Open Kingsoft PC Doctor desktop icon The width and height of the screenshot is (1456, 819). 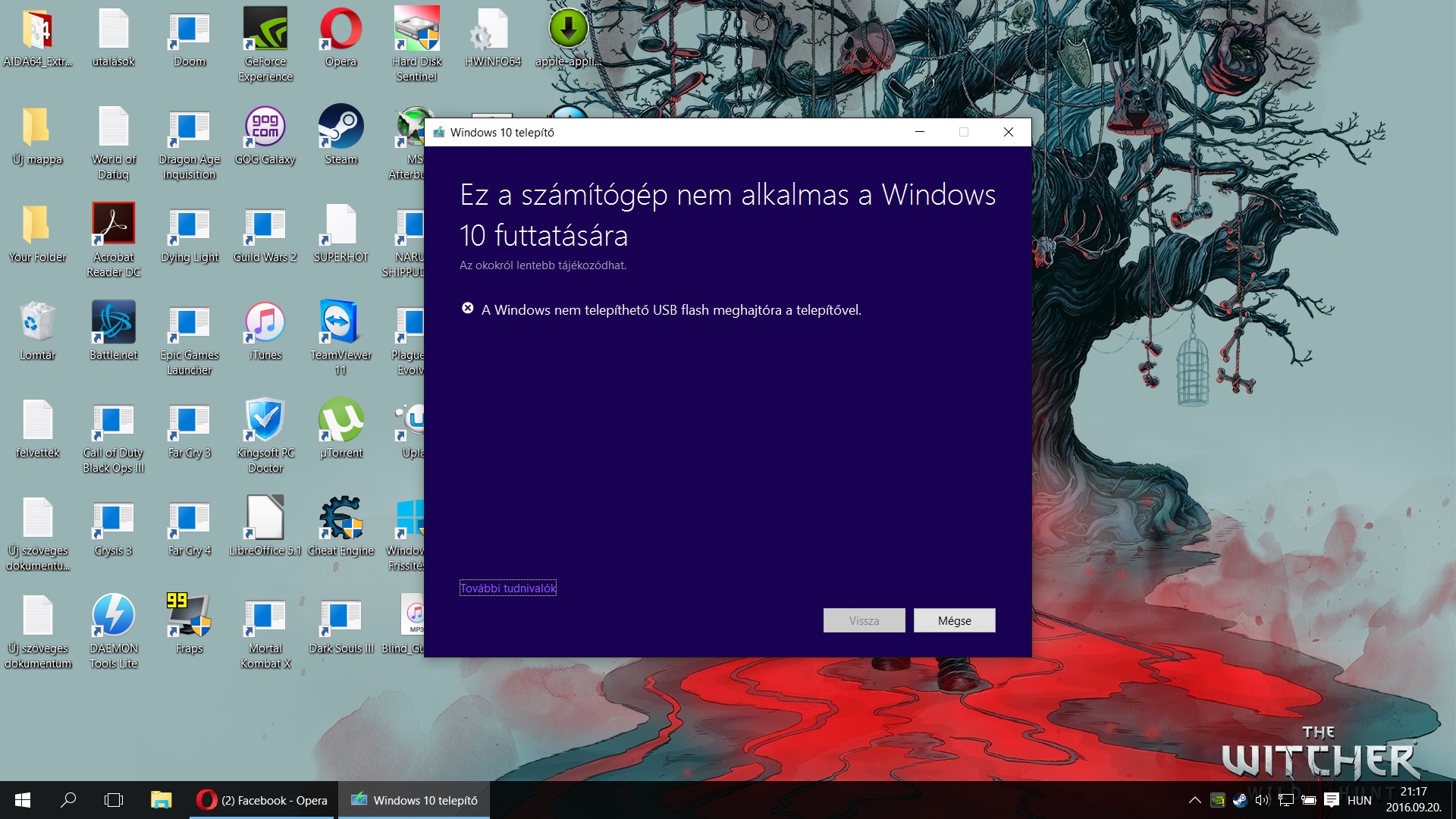(x=265, y=435)
